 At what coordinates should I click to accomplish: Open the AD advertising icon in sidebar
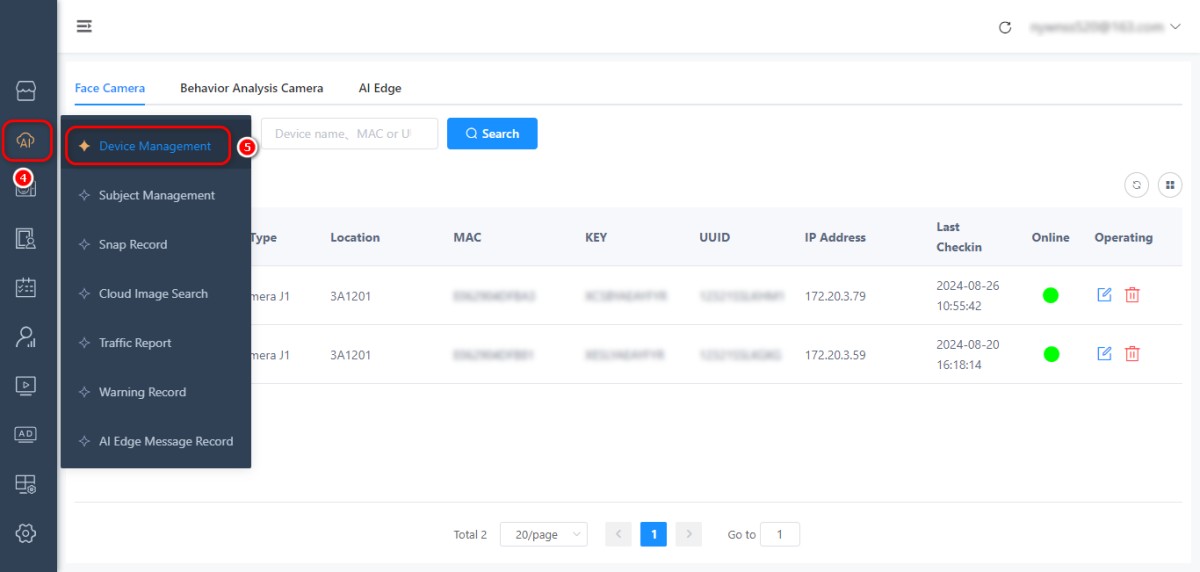coord(27,434)
